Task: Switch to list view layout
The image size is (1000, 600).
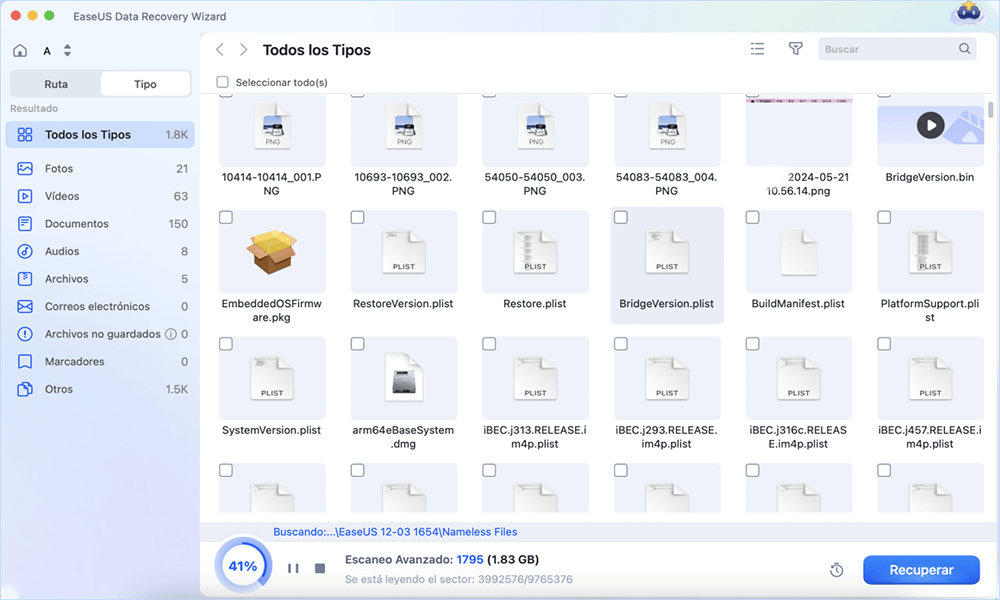Action: (757, 49)
